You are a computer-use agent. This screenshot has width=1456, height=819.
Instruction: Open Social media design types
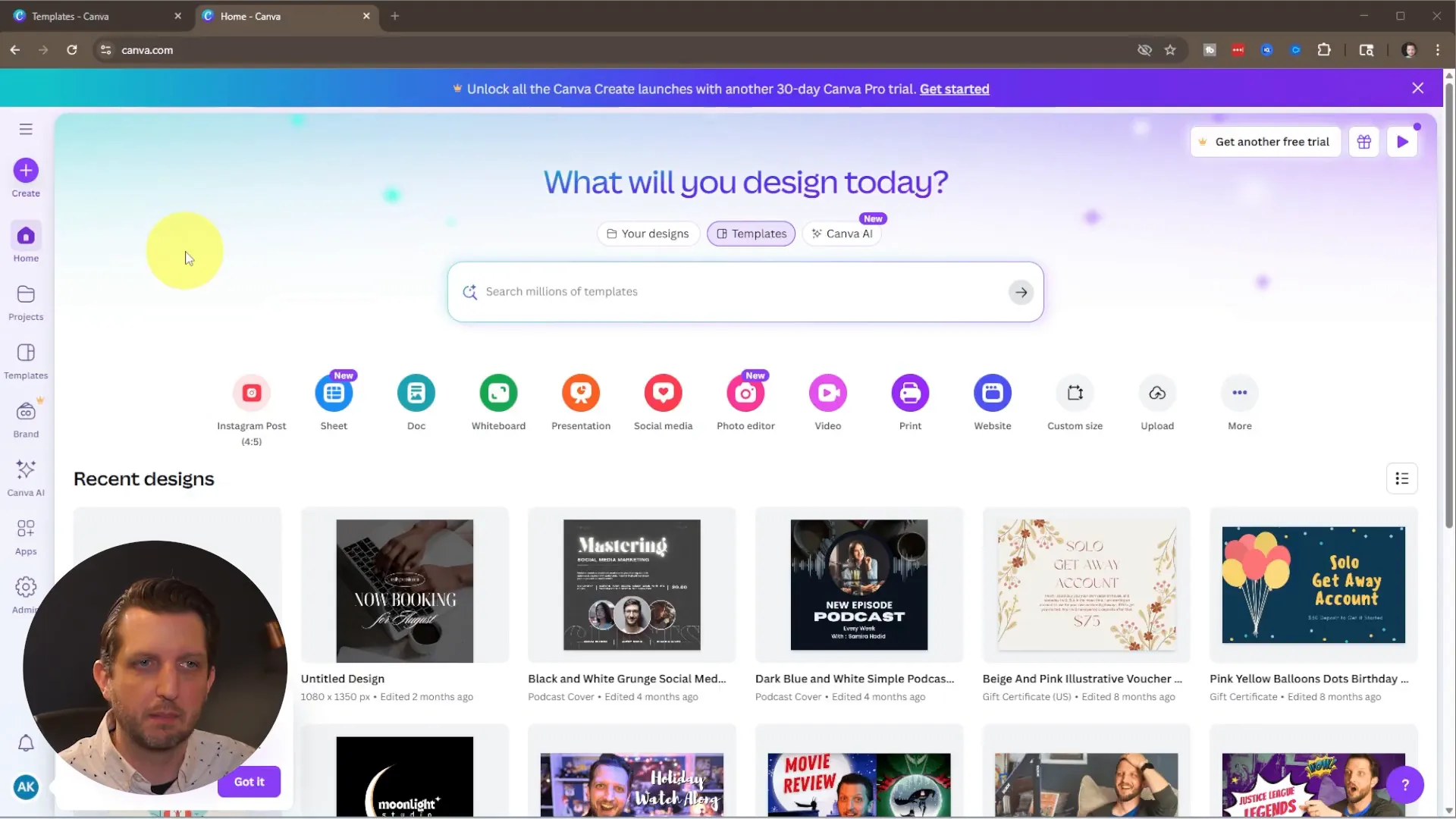[664, 393]
